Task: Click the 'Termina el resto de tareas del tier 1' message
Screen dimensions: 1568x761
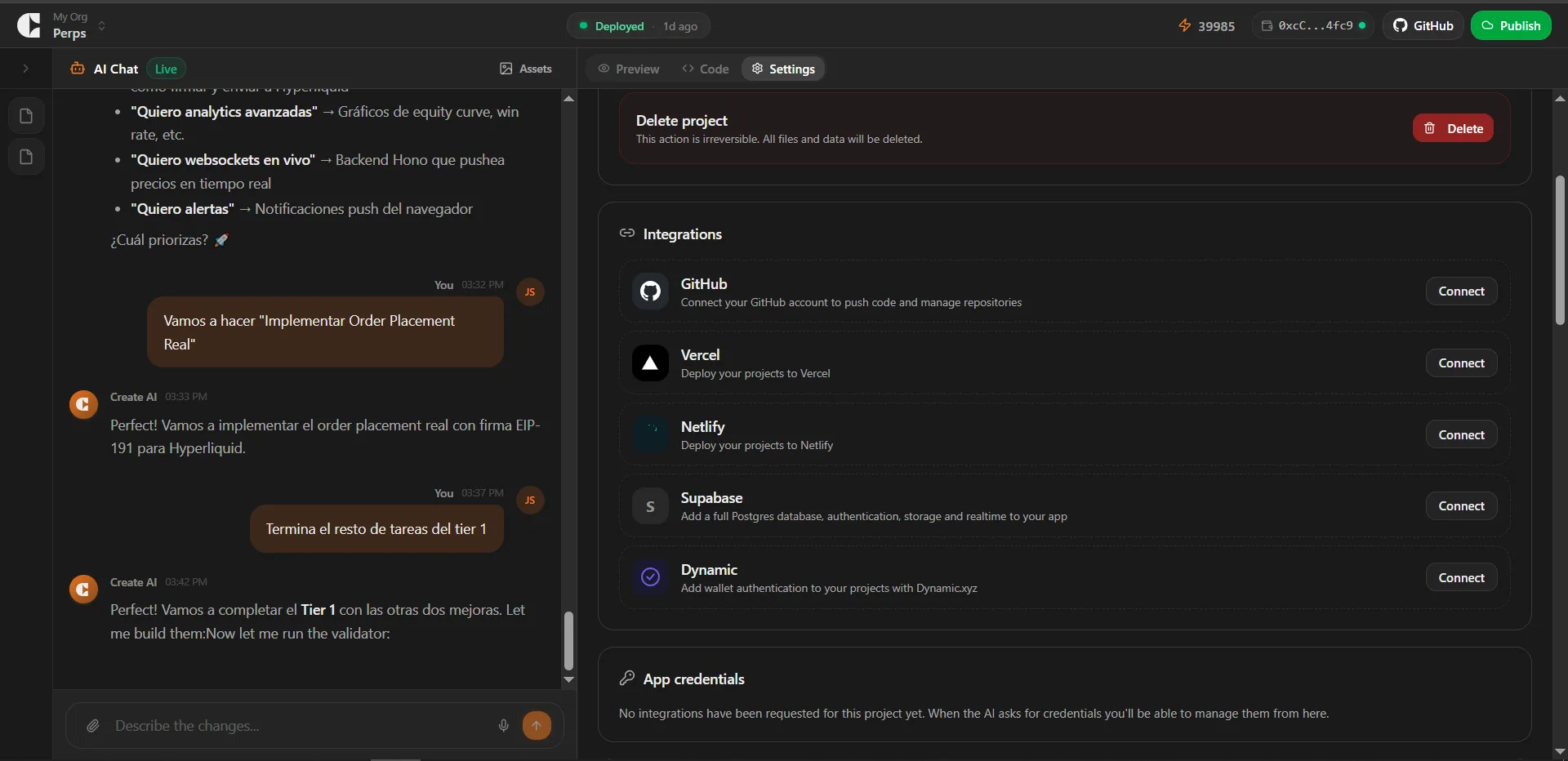Action: (376, 529)
